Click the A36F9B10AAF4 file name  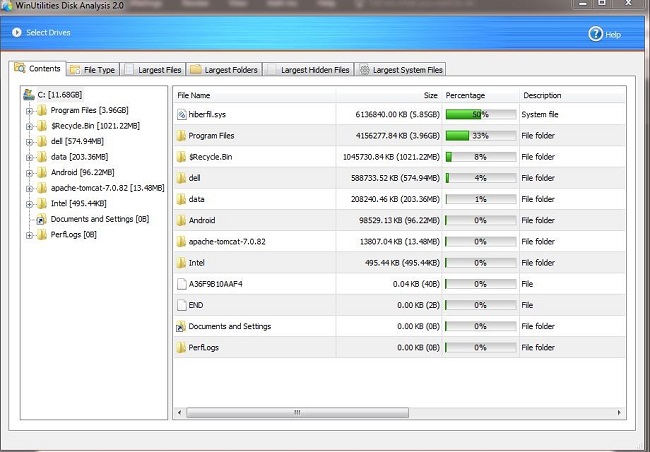coord(216,284)
